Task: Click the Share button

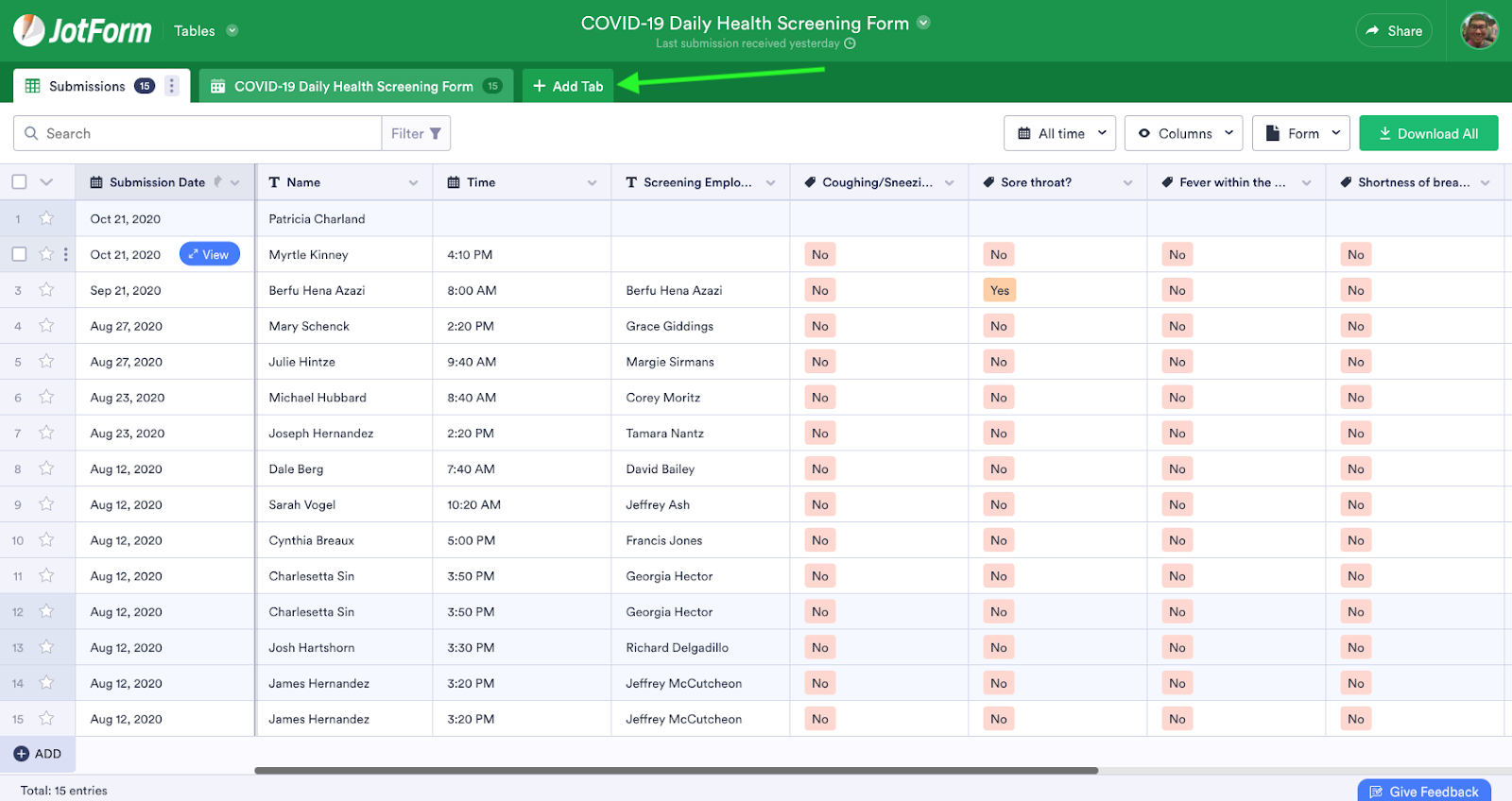Action: (x=1394, y=30)
